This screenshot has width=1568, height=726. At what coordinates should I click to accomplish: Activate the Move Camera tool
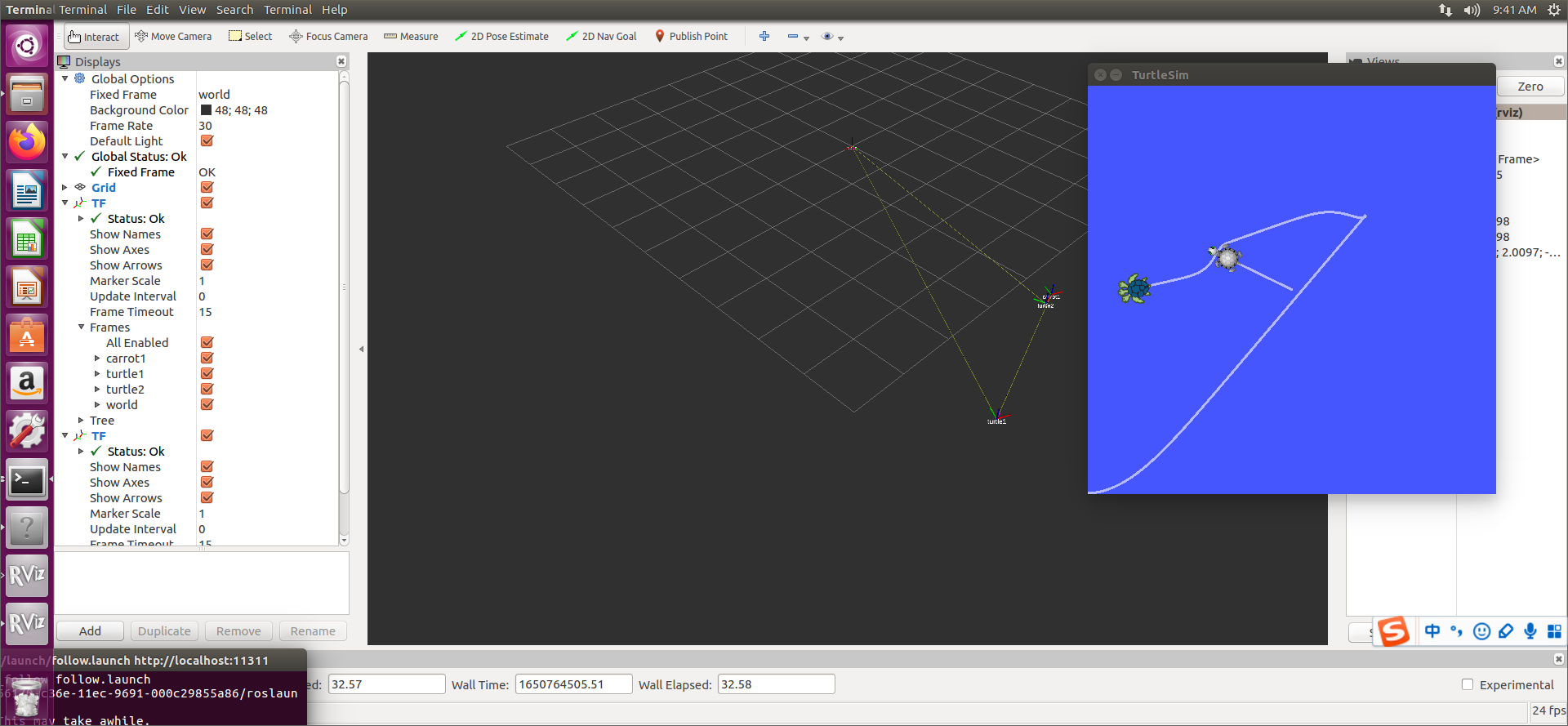click(x=173, y=37)
